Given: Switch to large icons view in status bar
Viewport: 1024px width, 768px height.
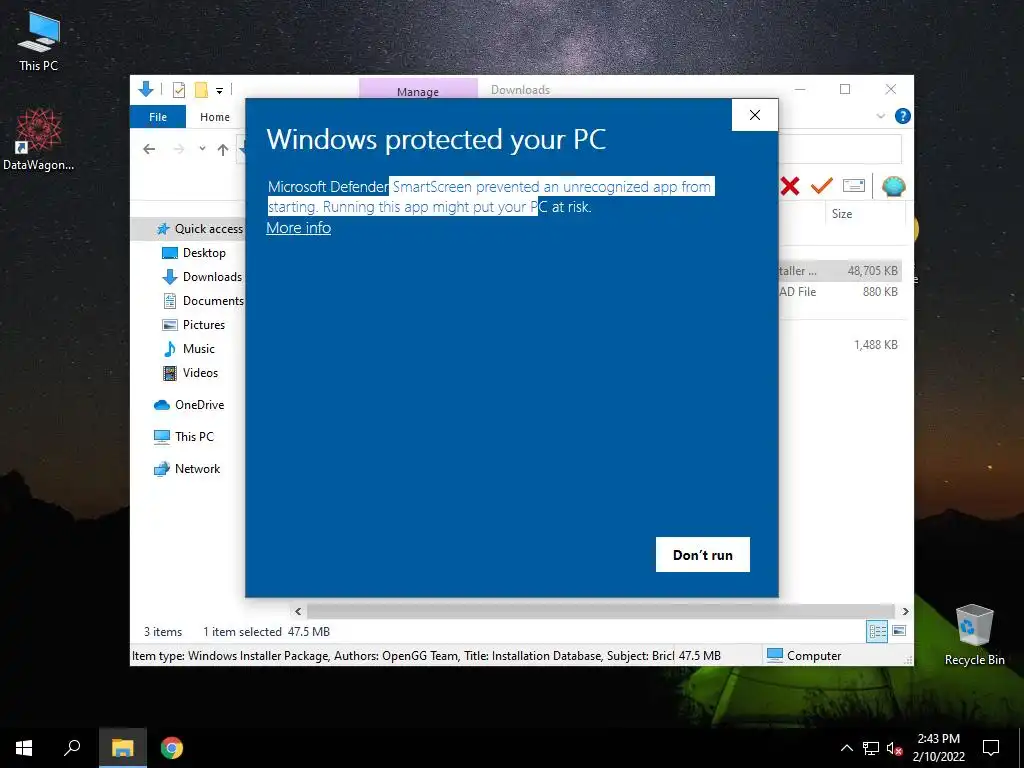Looking at the screenshot, I should point(899,631).
